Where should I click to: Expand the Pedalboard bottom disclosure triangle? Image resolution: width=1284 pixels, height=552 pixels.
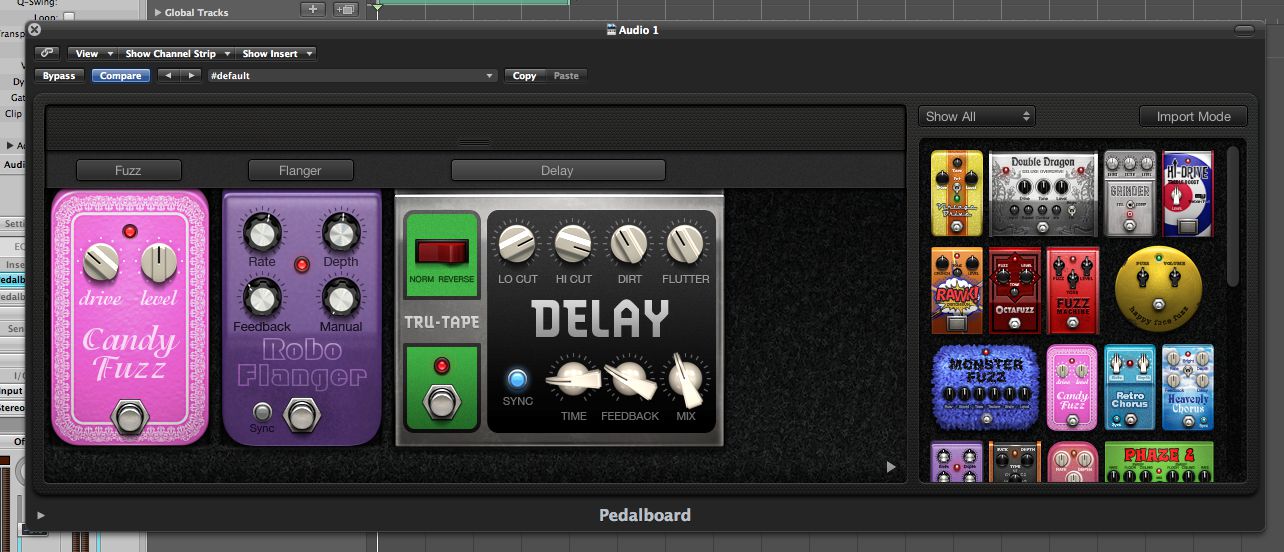pos(41,515)
